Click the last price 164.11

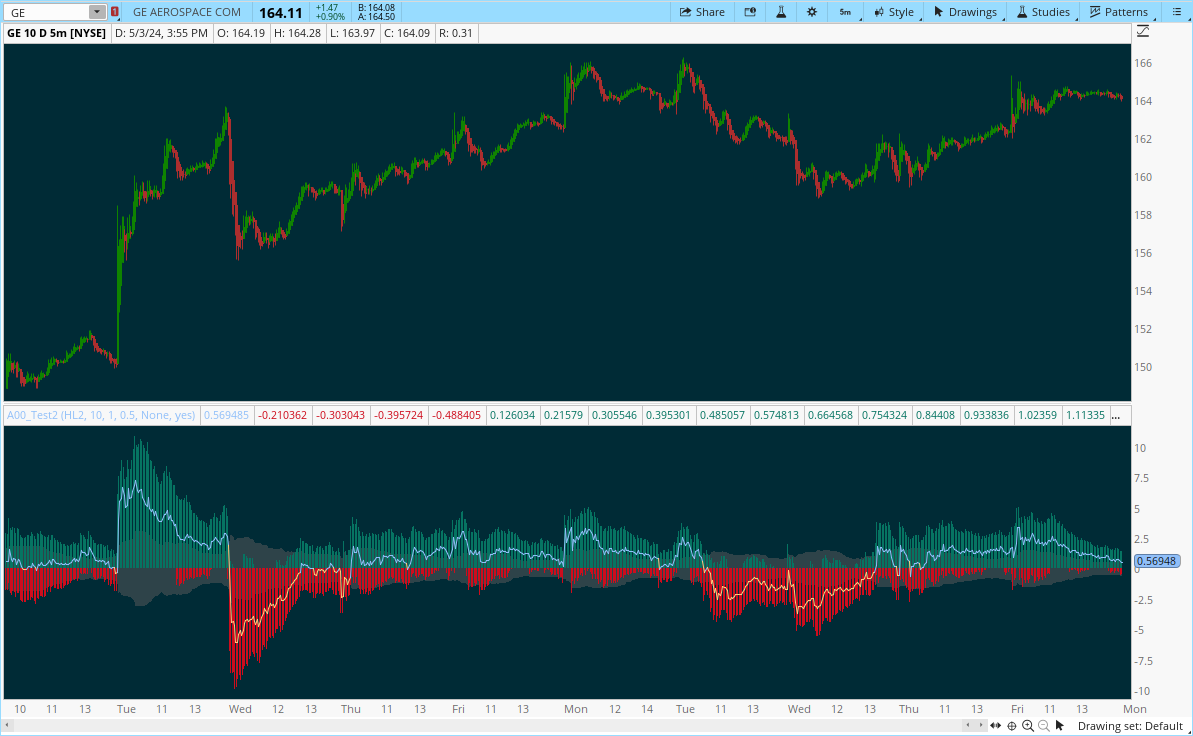pyautogui.click(x=280, y=13)
